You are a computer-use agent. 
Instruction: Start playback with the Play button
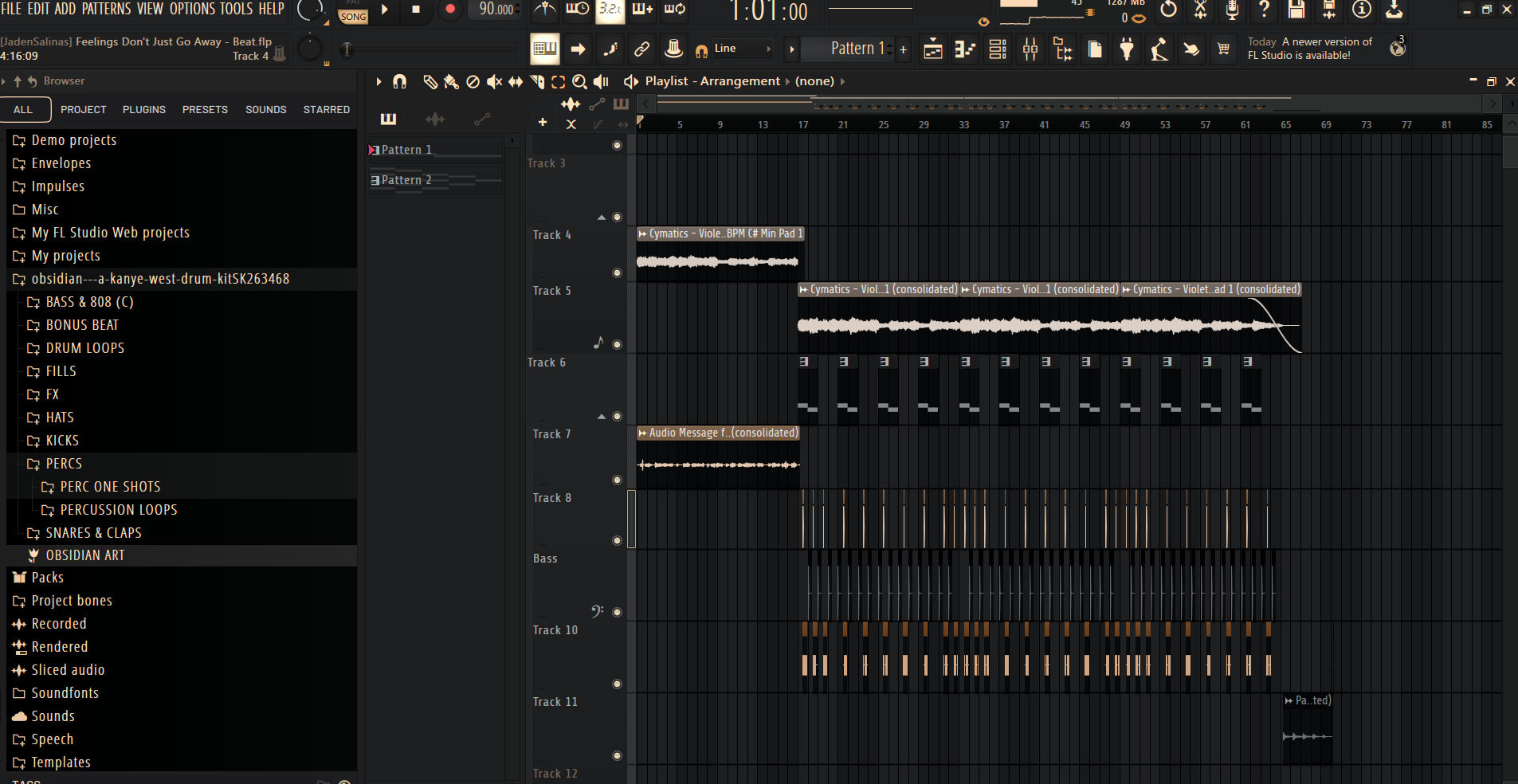click(x=384, y=10)
